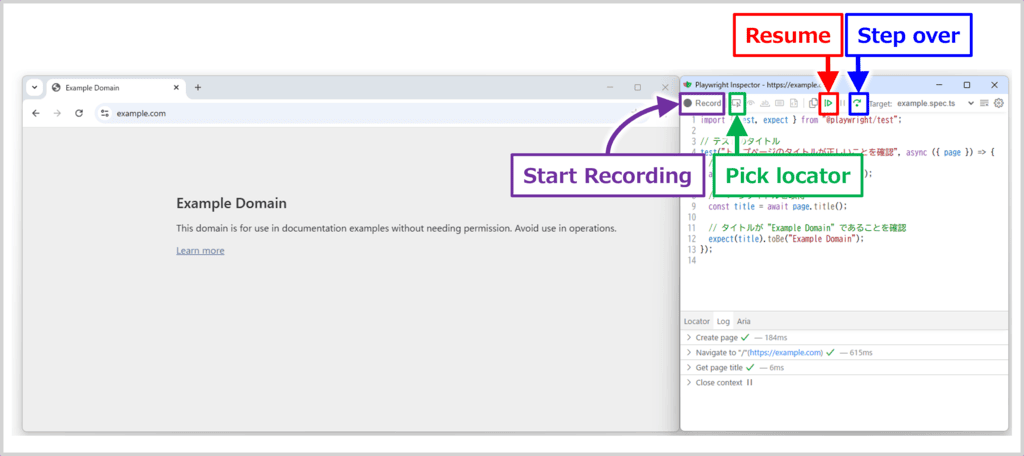
Task: Click the Step over icon
Action: (857, 103)
